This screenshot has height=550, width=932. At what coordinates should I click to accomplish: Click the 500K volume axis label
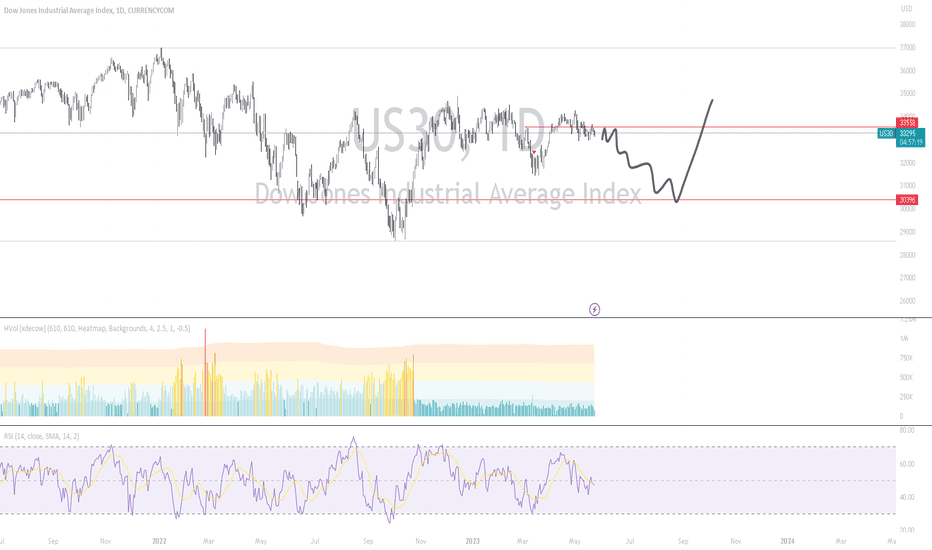pos(906,378)
